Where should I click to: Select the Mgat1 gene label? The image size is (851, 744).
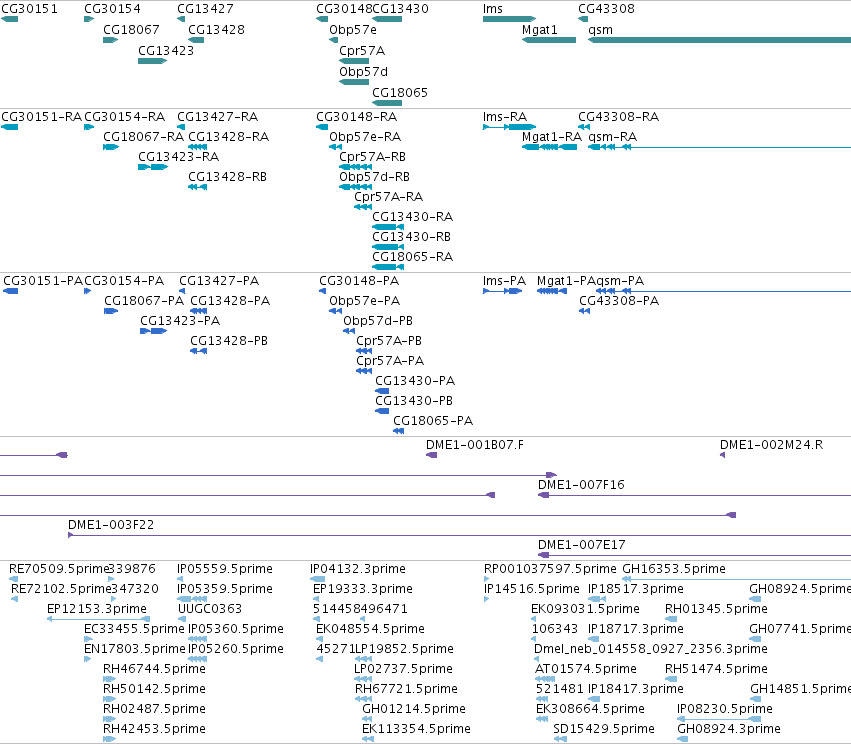pyautogui.click(x=539, y=29)
